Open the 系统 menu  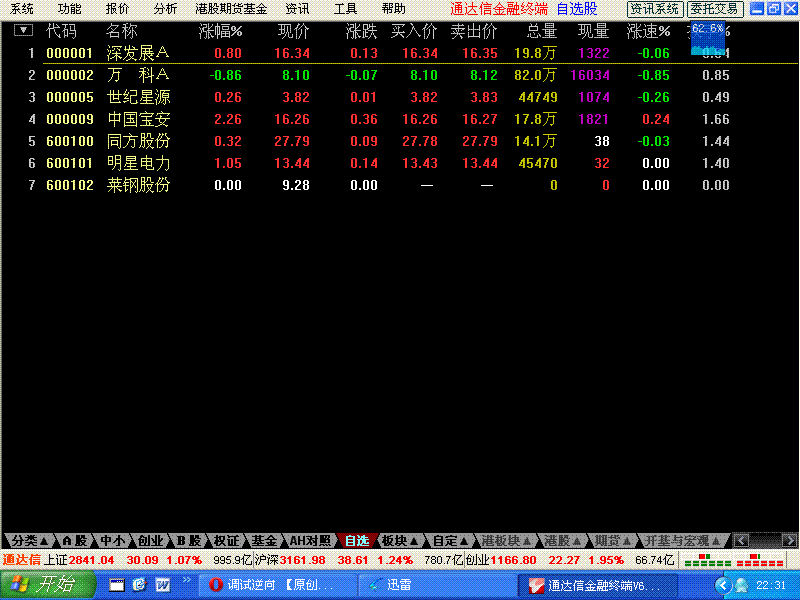coord(21,9)
